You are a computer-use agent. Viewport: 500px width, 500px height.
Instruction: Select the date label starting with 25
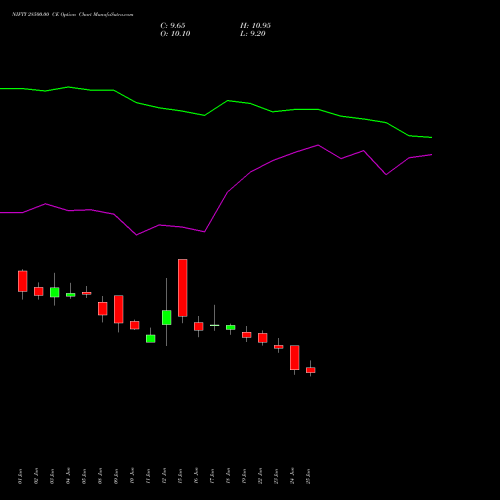308,476
